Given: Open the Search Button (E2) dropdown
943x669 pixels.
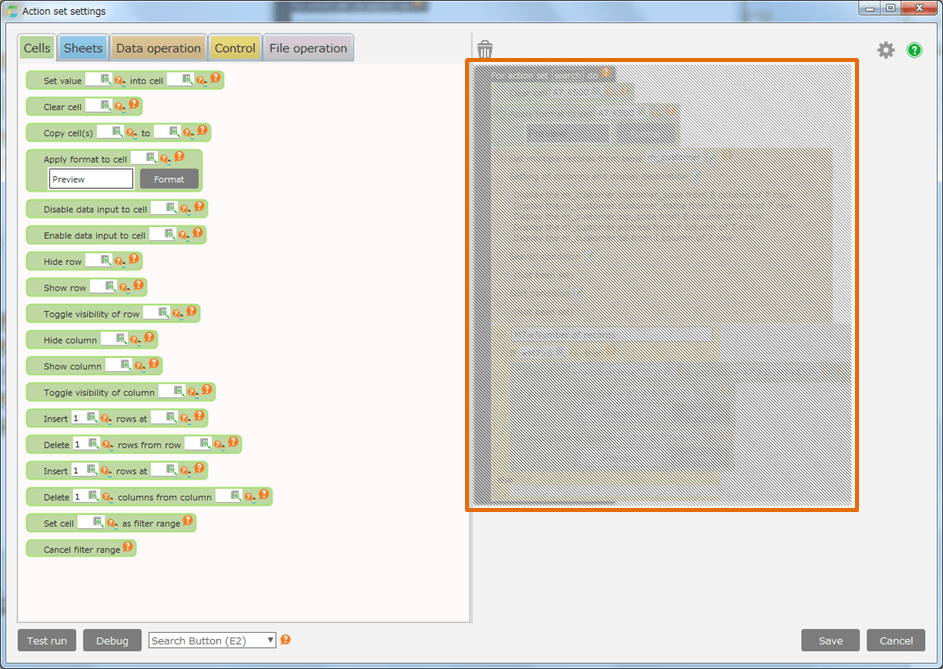Looking at the screenshot, I should tap(212, 640).
